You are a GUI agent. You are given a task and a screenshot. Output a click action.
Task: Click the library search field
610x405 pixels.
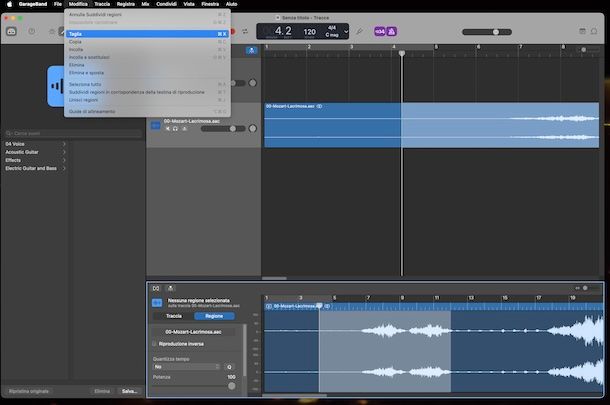pos(74,133)
